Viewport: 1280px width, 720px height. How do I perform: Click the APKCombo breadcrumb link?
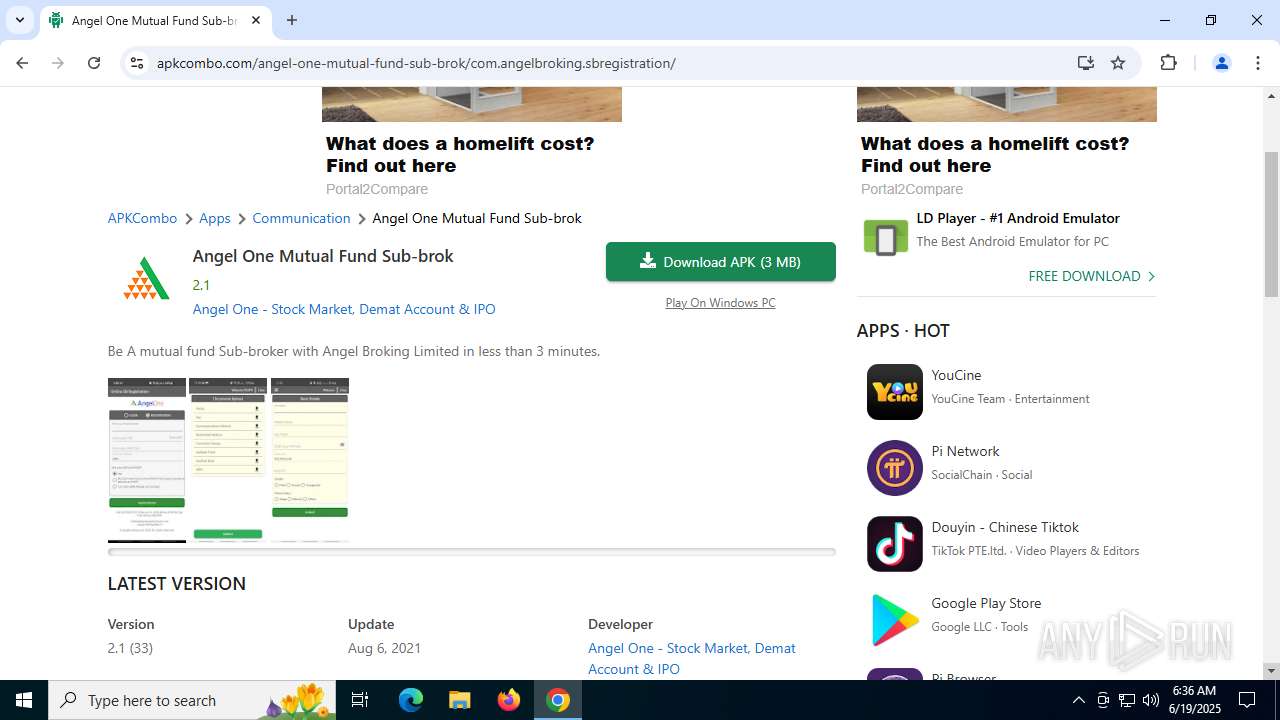click(142, 218)
